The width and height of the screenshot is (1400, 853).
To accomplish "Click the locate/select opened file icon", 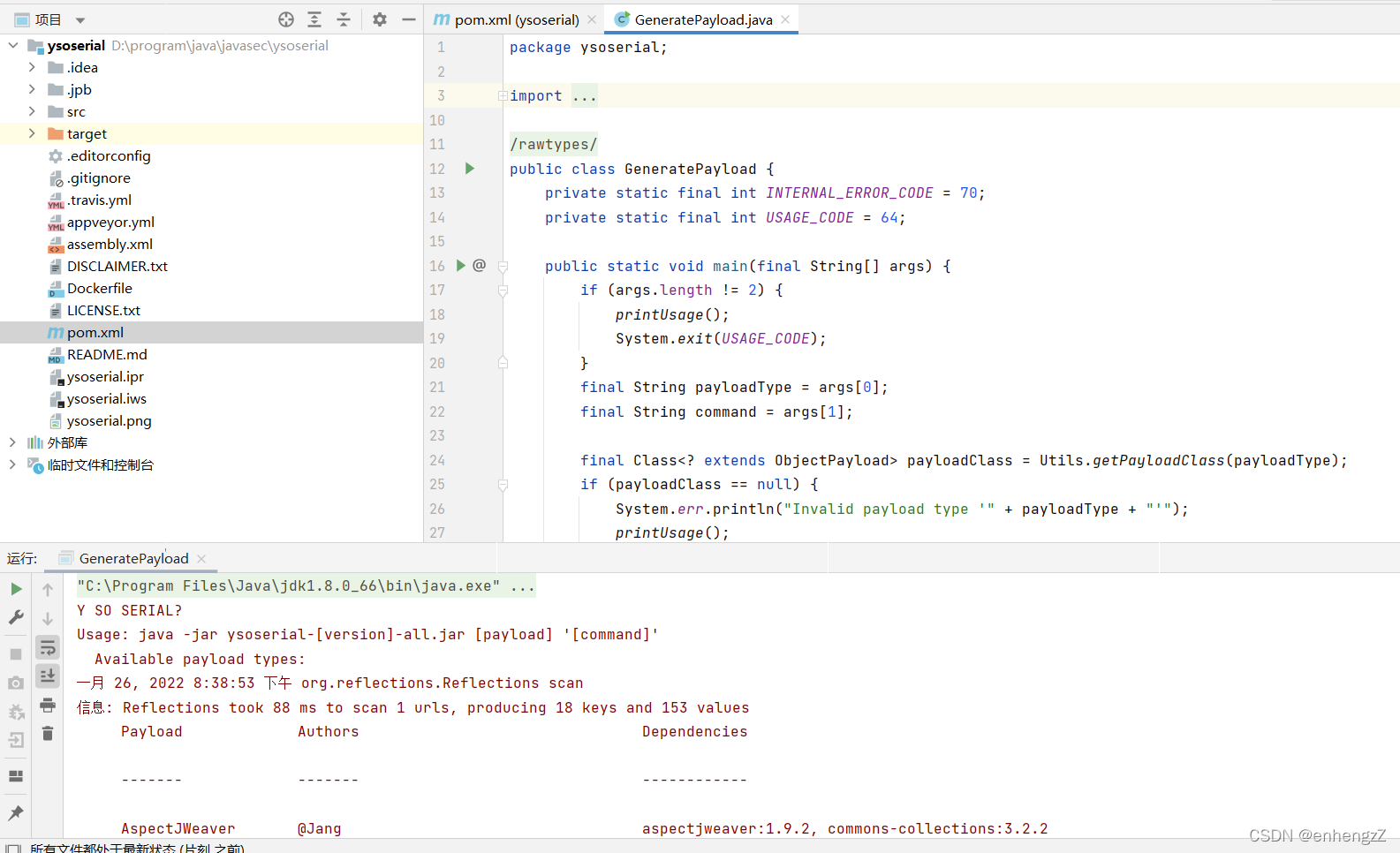I will (x=285, y=19).
